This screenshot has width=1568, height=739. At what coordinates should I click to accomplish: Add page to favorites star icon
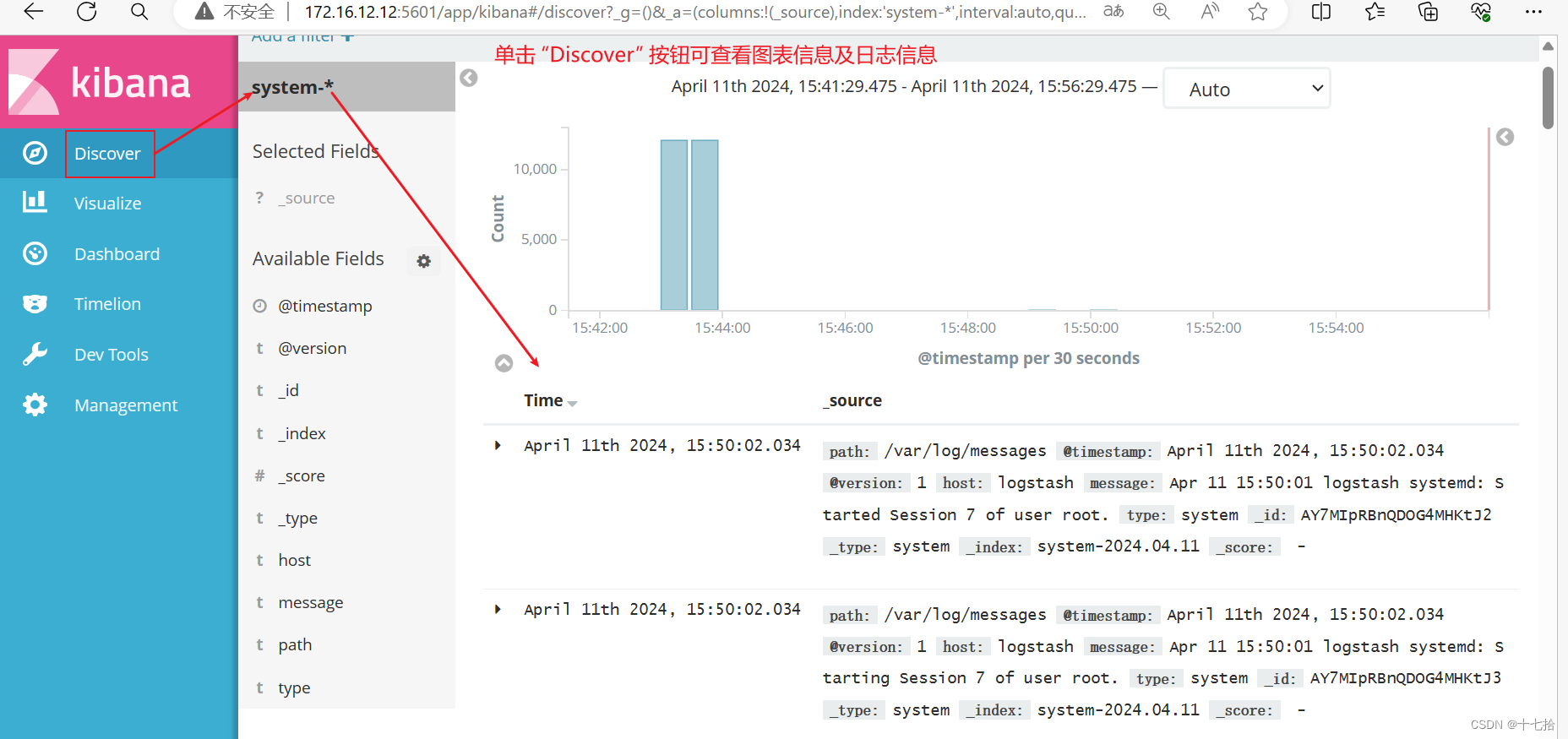point(1258,12)
